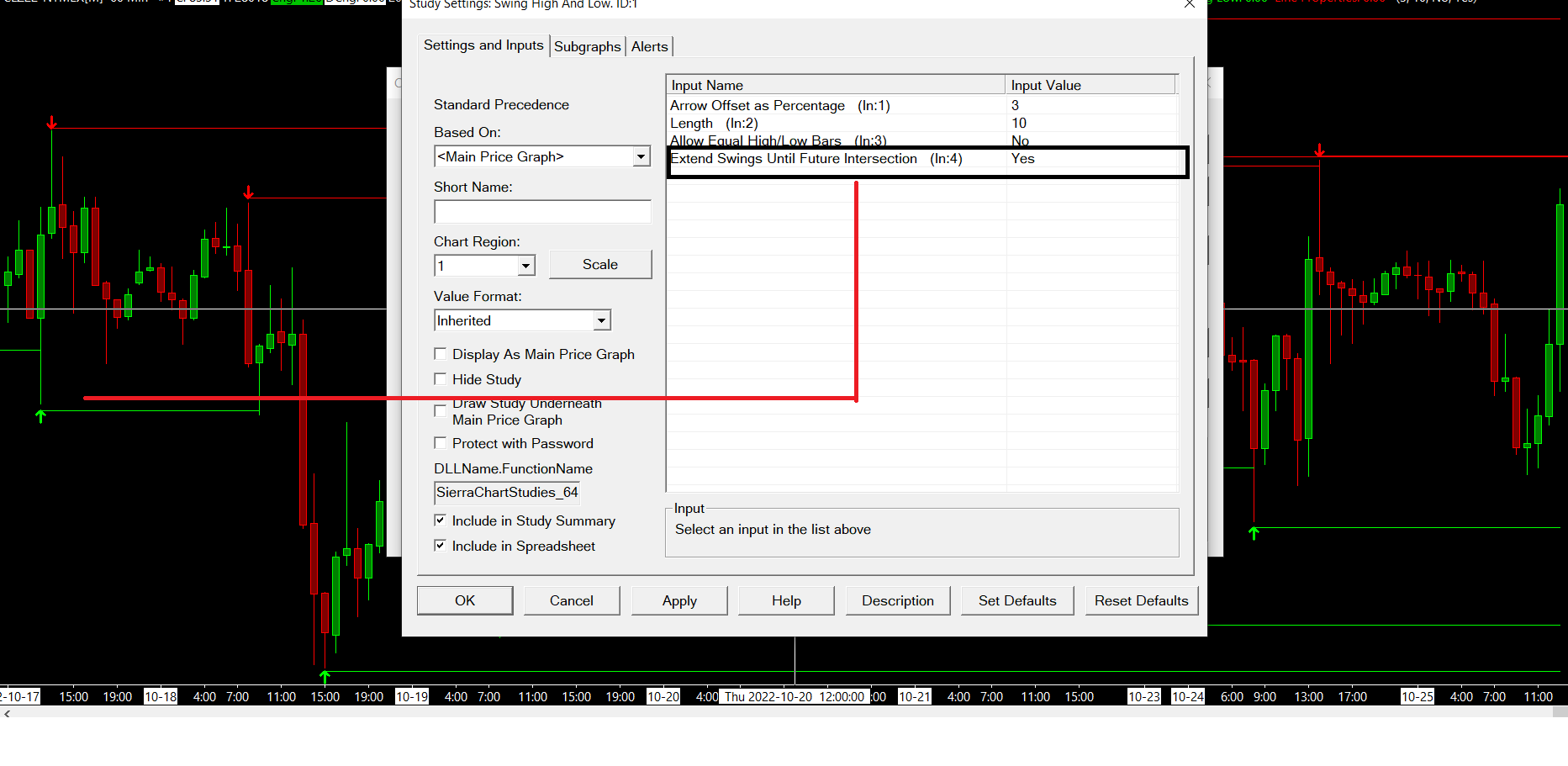1568x766 pixels.
Task: Expand the Based On dropdown
Action: coord(641,156)
